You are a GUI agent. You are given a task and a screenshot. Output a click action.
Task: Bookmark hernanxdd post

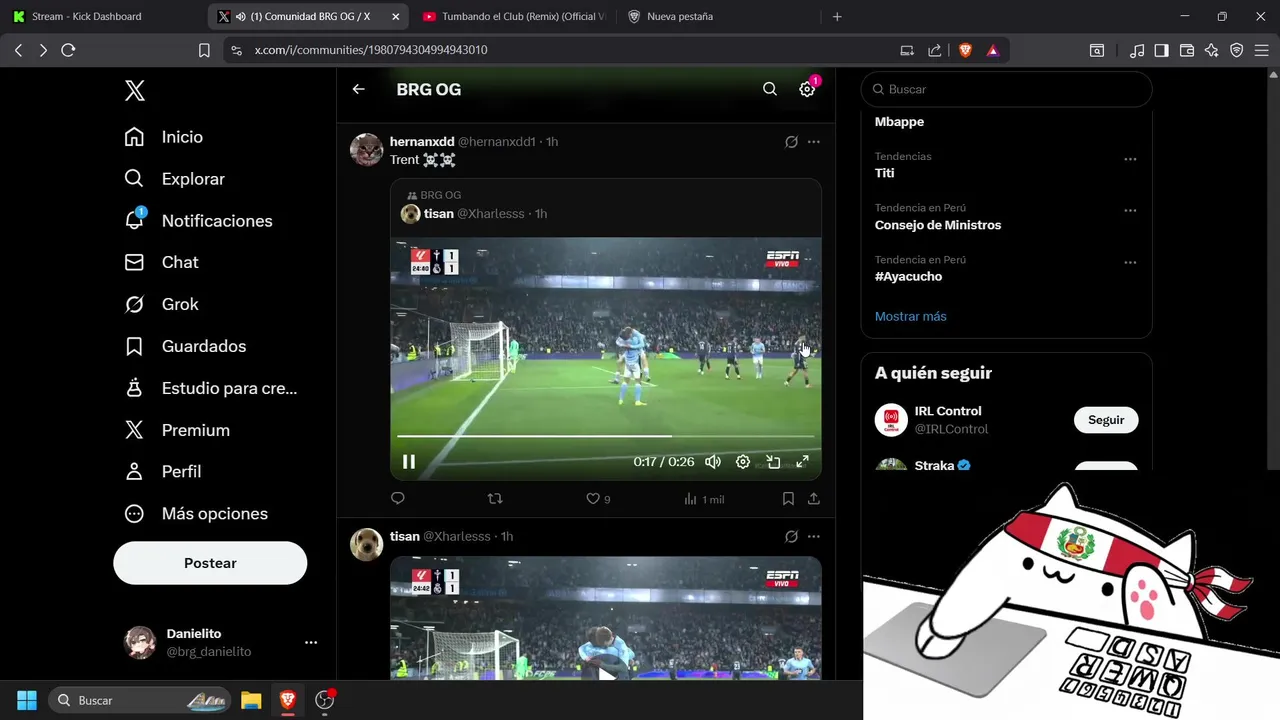tap(788, 498)
